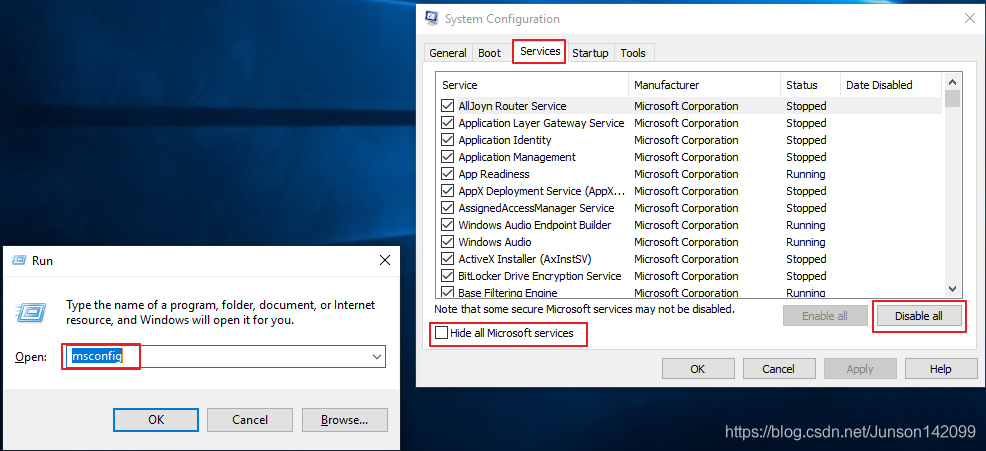Uncheck AllJoyn Router Service checkbox
Image resolution: width=986 pixels, height=451 pixels.
[x=448, y=106]
